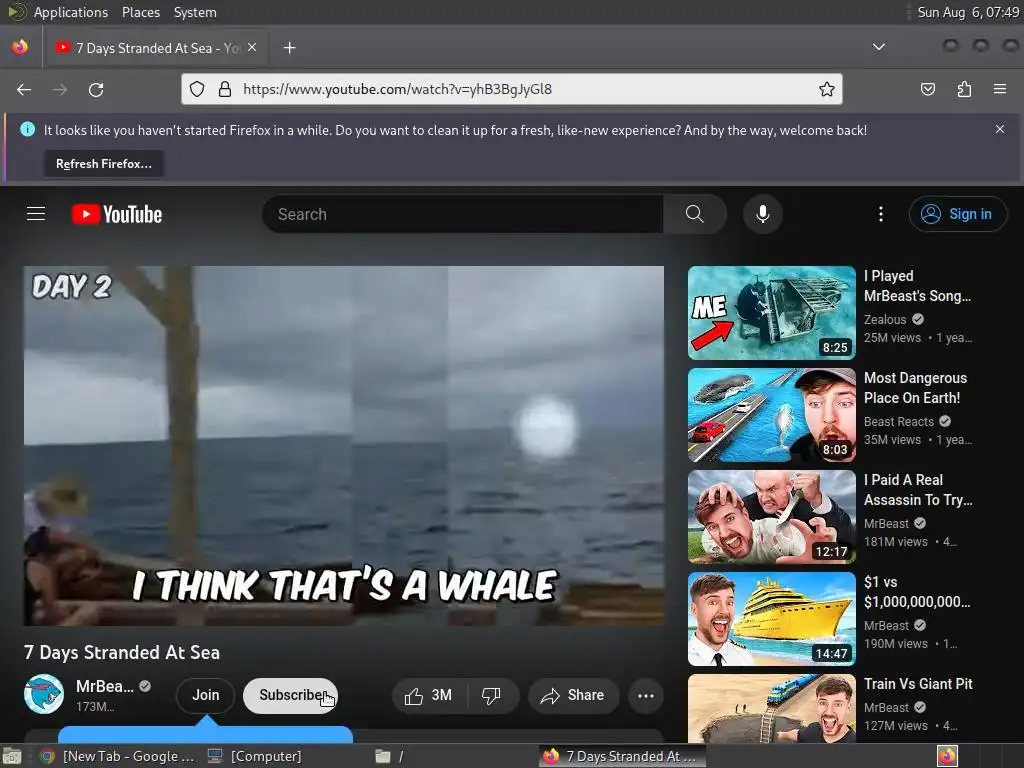The image size is (1024, 768).
Task: Dismiss the Firefox refresh notification bar
Action: 1000,129
